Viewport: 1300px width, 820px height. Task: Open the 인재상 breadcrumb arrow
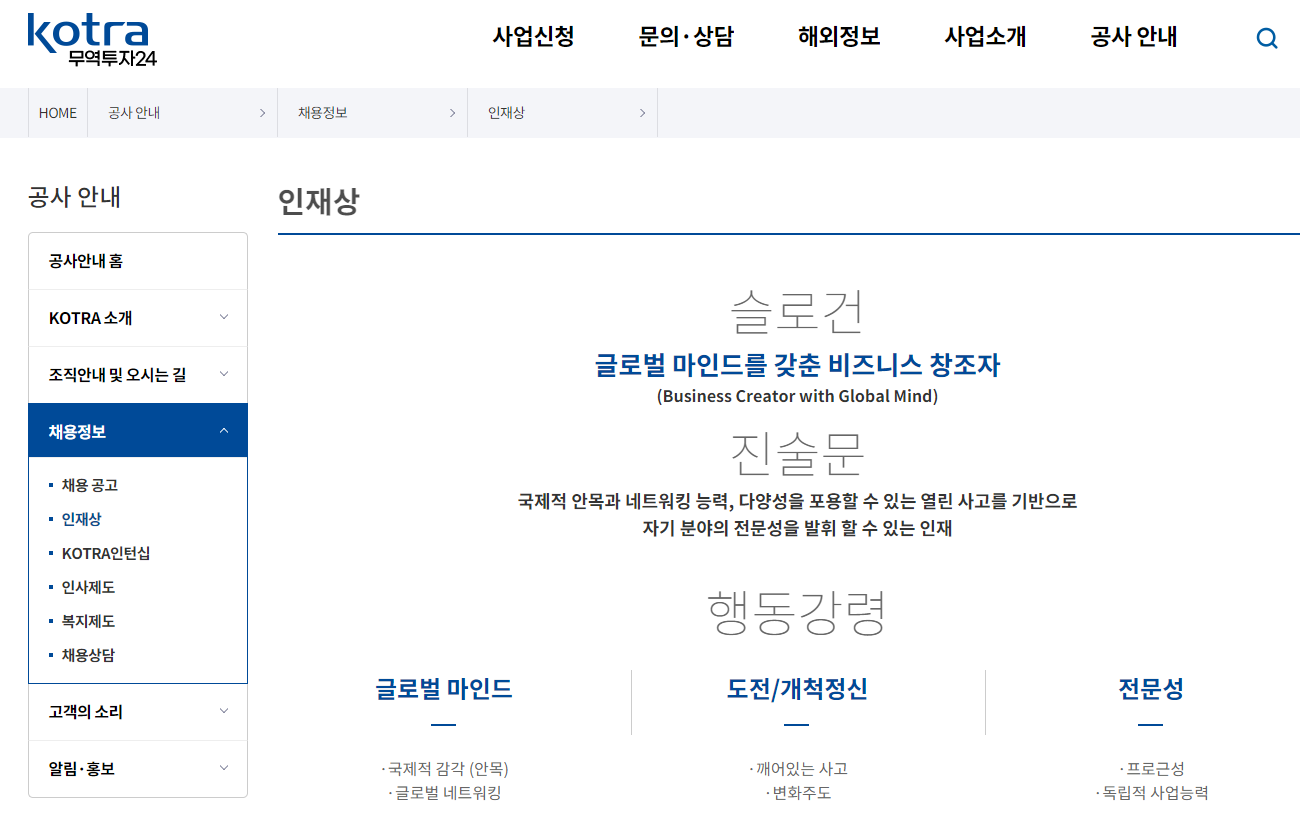click(642, 113)
